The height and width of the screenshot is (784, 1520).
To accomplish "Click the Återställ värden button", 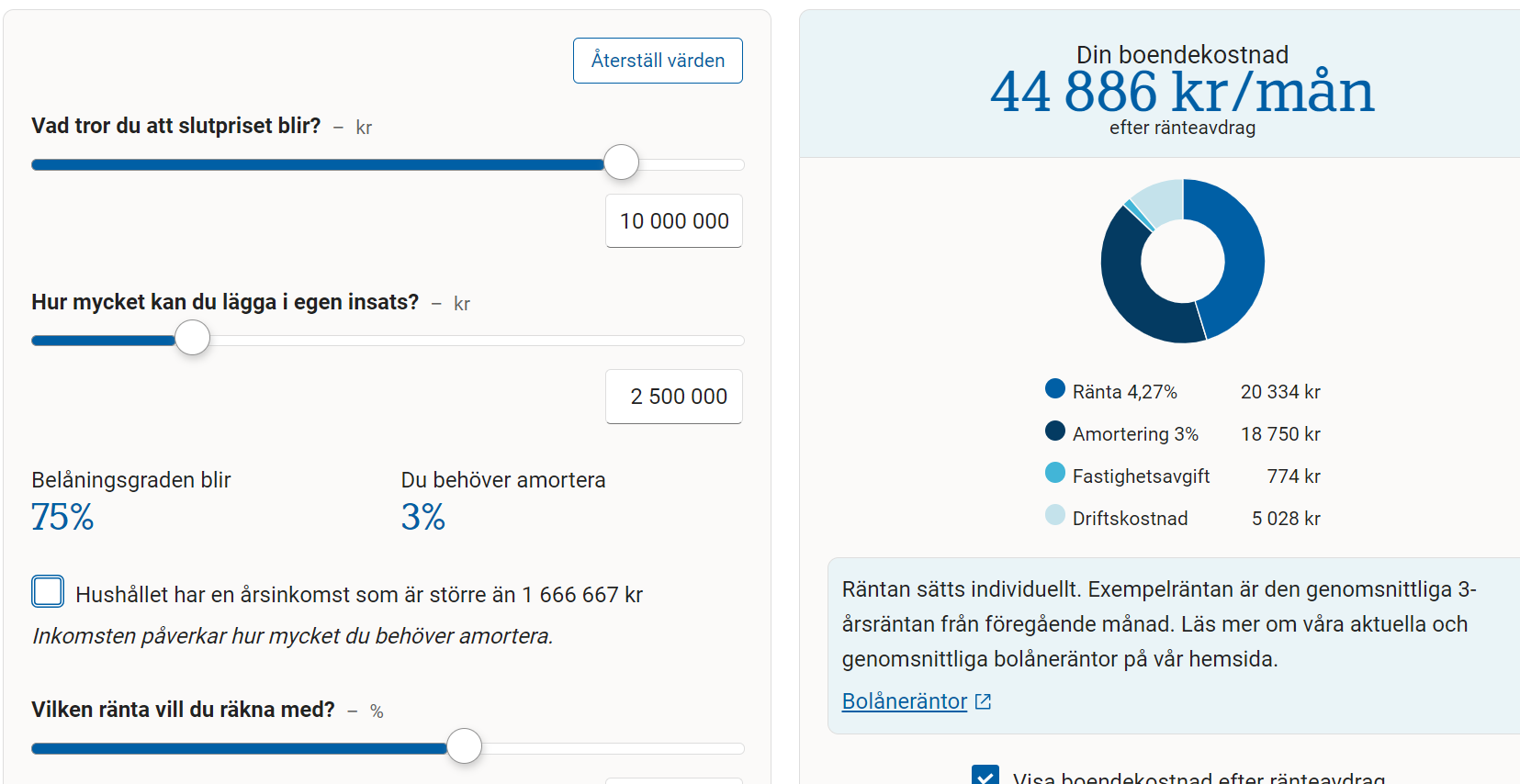I will pyautogui.click(x=658, y=61).
